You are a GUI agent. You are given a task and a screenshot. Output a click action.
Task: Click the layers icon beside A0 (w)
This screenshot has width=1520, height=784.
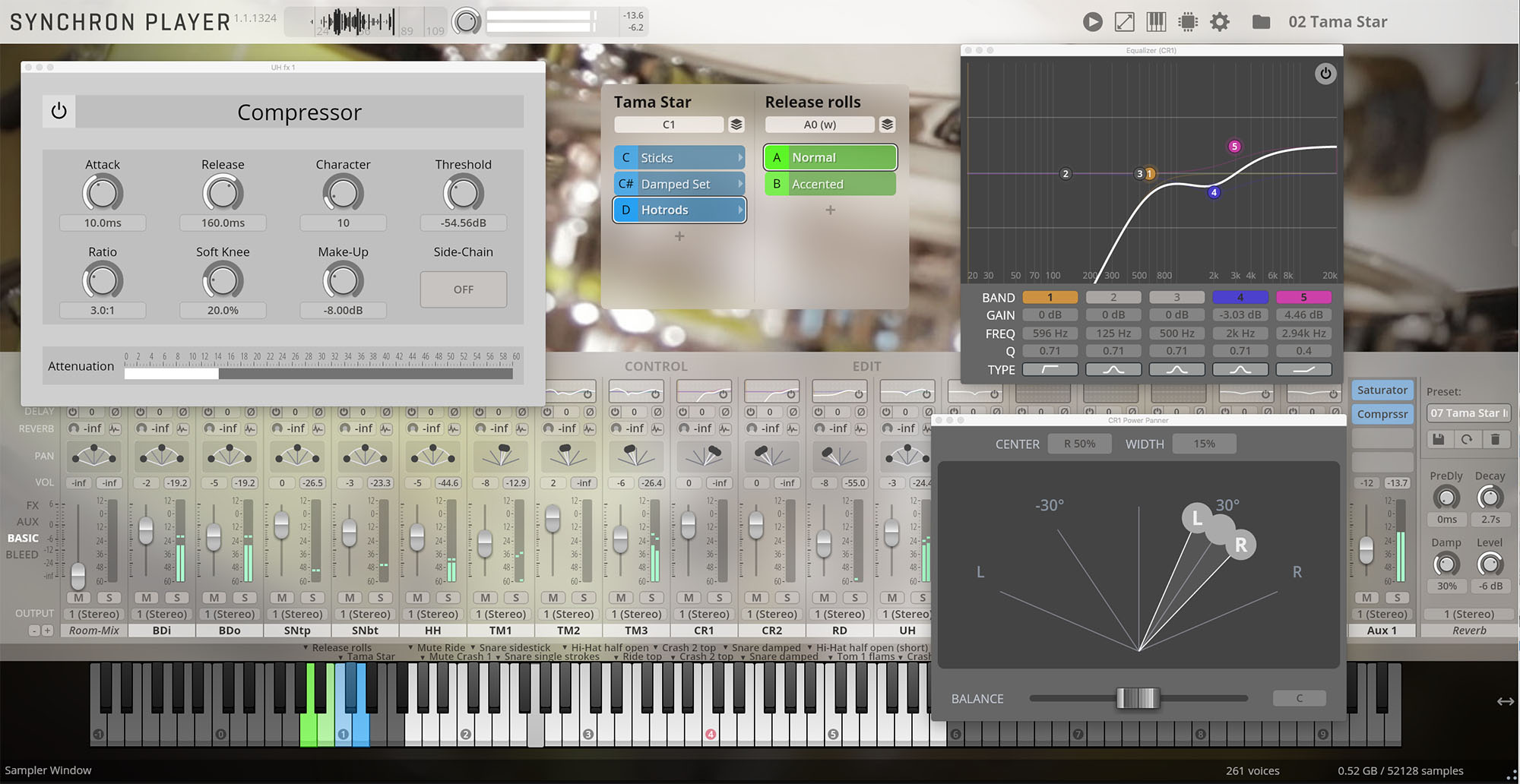887,125
